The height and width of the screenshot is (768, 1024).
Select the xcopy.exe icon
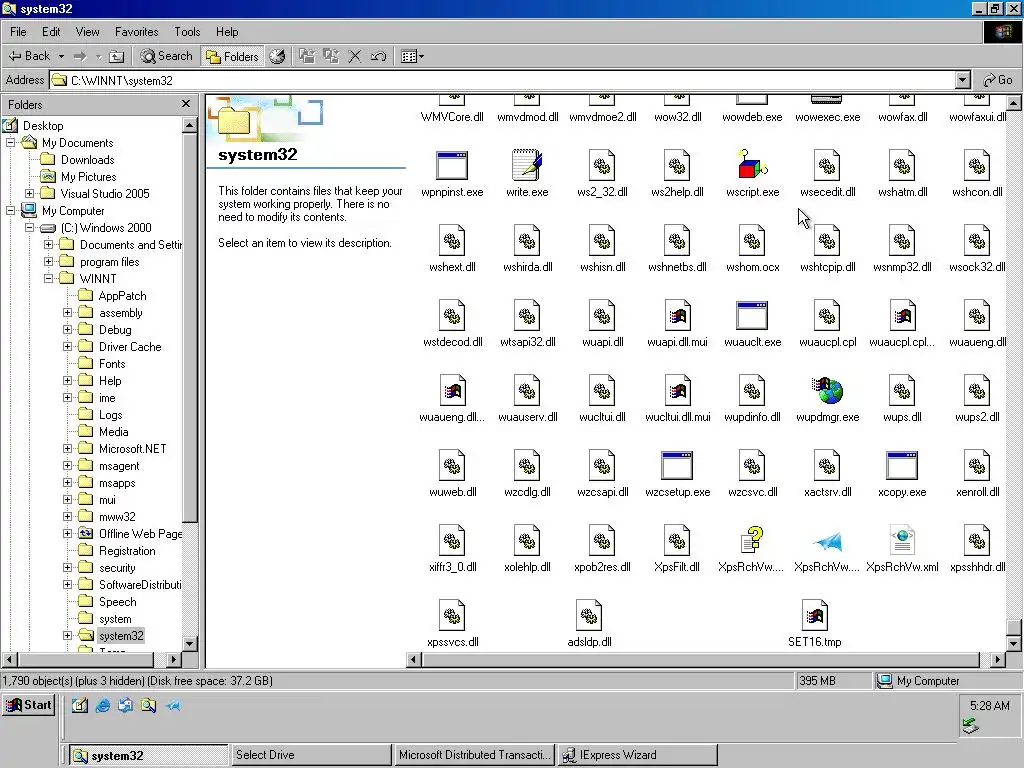[x=902, y=466]
